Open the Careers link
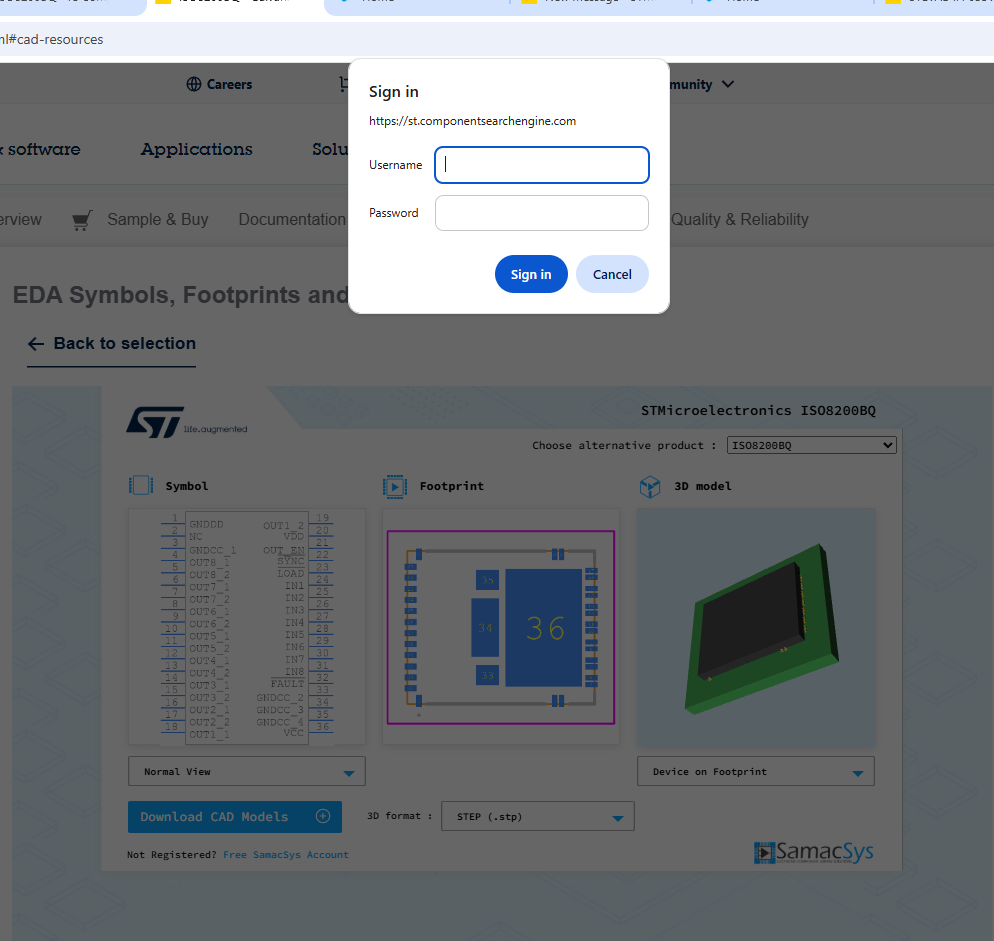The height and width of the screenshot is (941, 994). click(229, 84)
